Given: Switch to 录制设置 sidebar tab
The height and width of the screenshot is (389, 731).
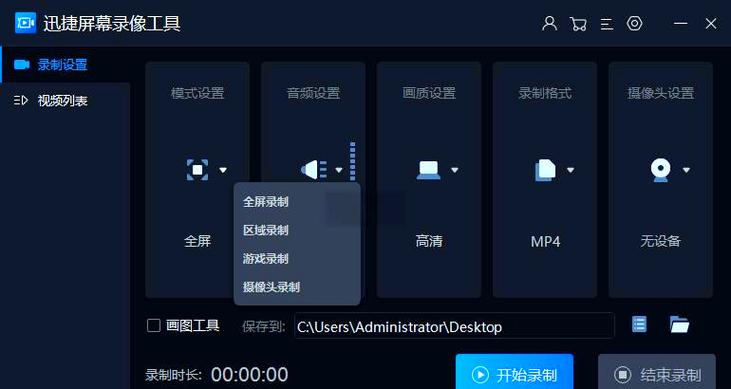Looking at the screenshot, I should (x=65, y=64).
